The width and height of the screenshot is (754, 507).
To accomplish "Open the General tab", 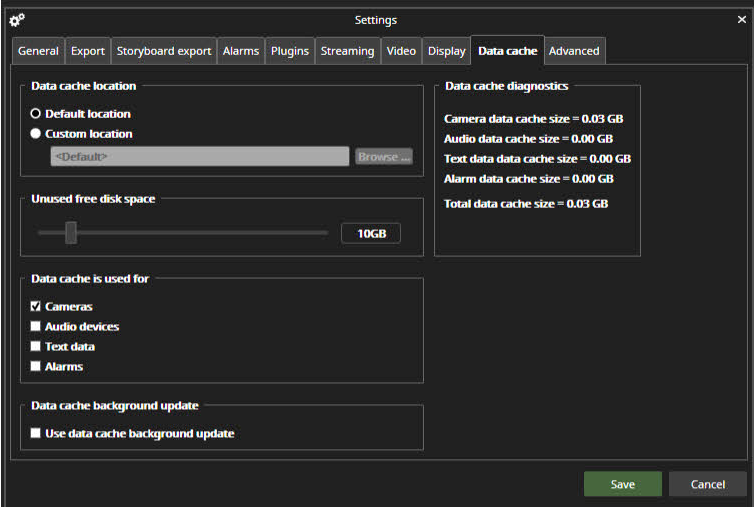I will click(38, 51).
